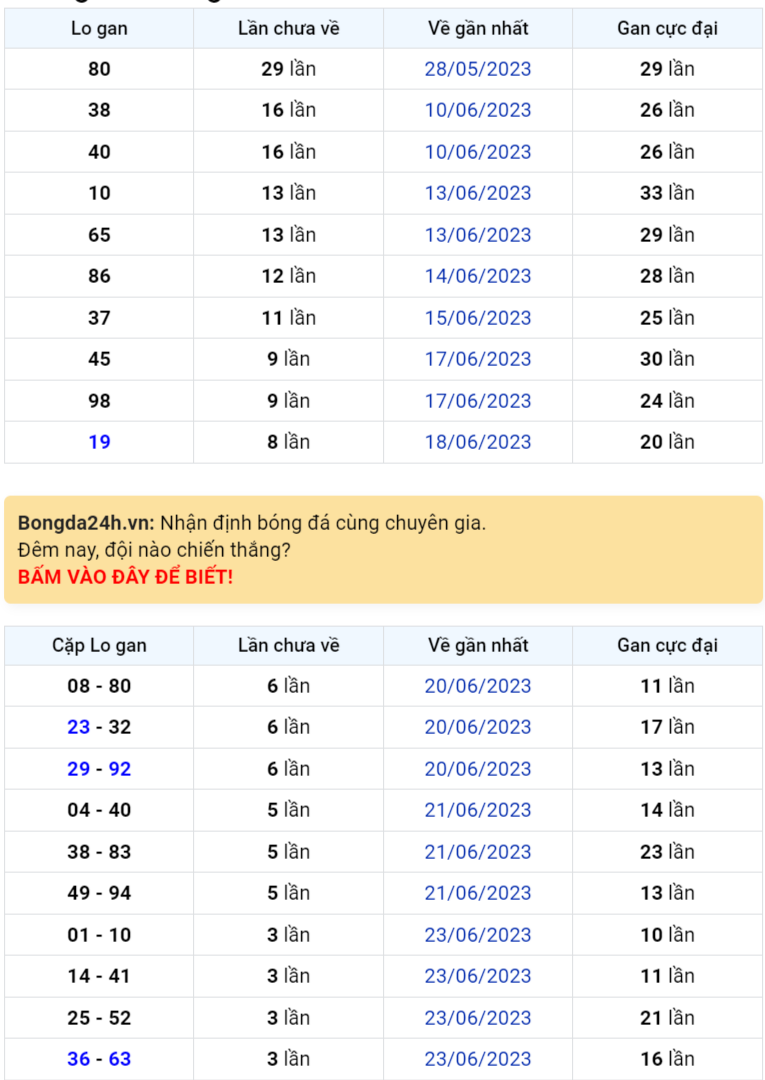Click the 15/06/2023 date link

coord(478,318)
